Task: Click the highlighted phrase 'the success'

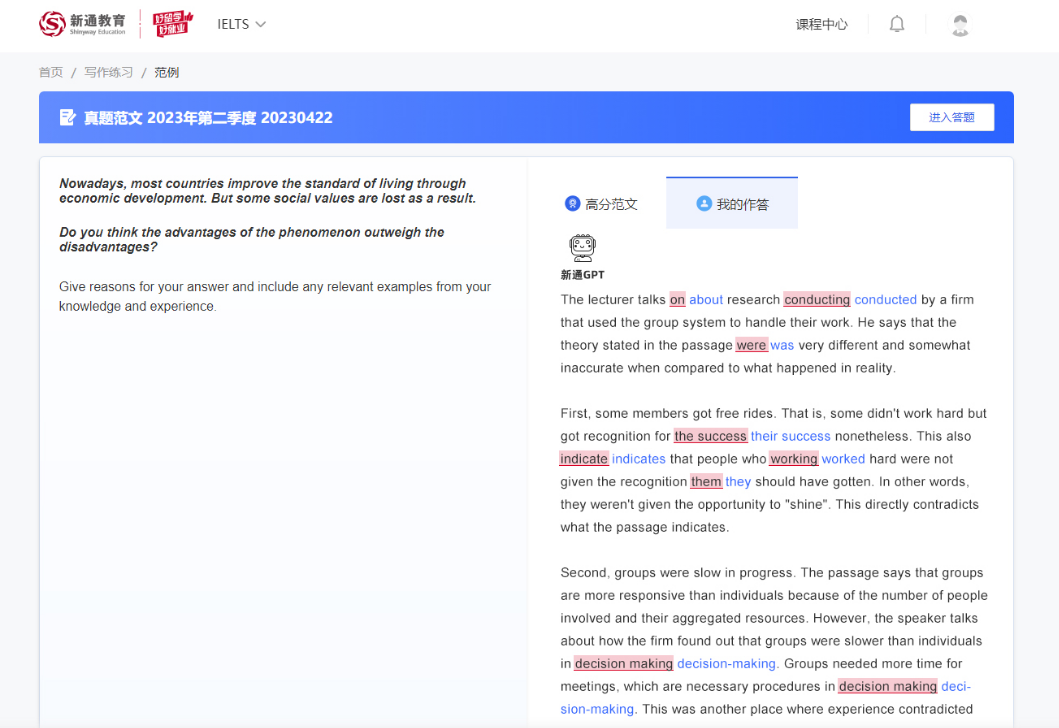Action: (711, 436)
